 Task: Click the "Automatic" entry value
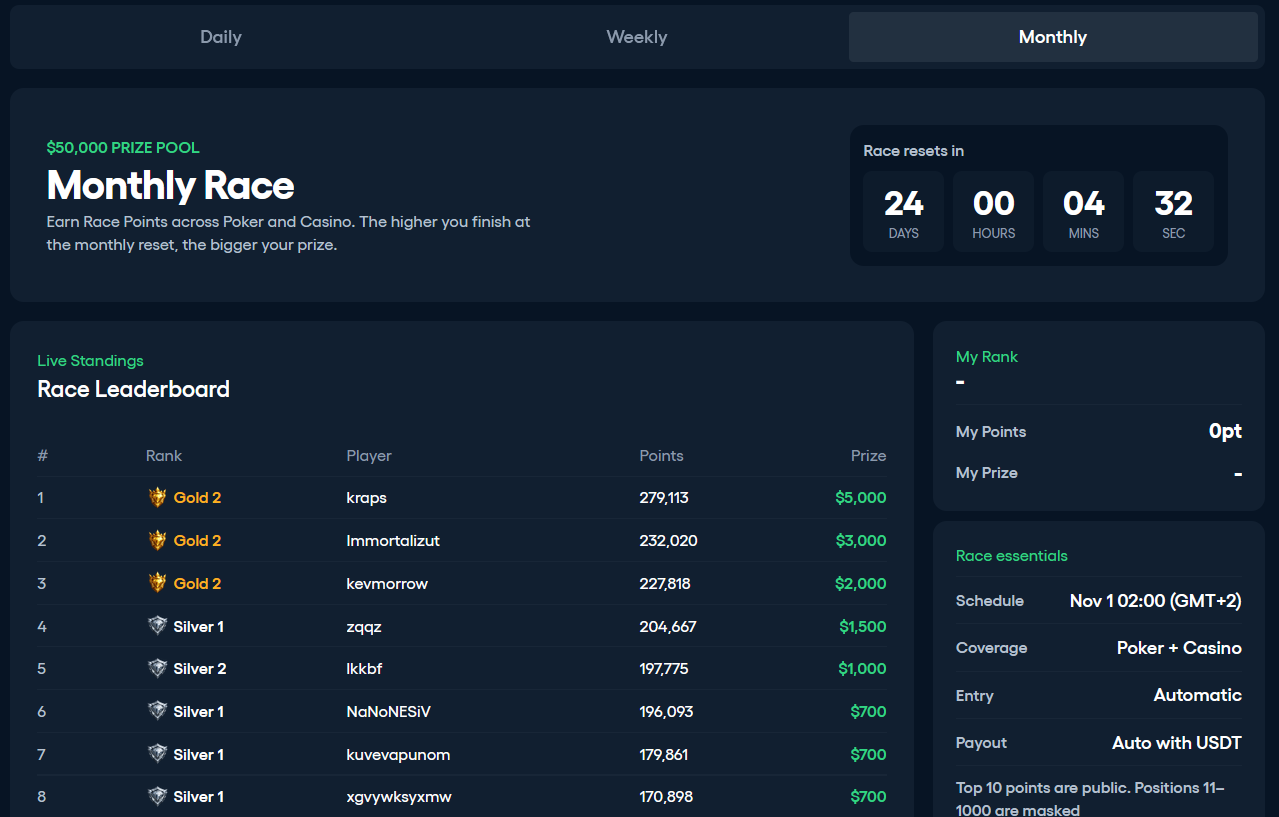(1198, 695)
